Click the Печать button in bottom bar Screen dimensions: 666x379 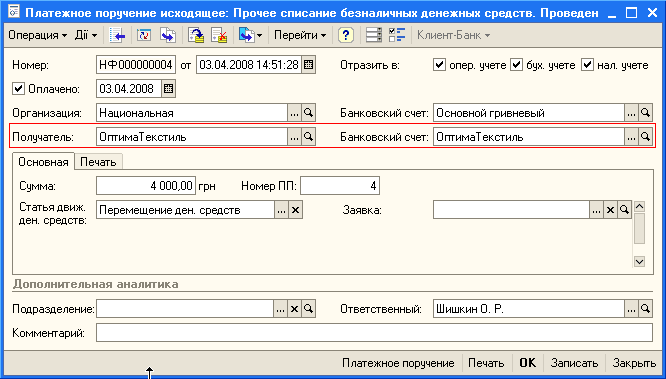click(486, 363)
